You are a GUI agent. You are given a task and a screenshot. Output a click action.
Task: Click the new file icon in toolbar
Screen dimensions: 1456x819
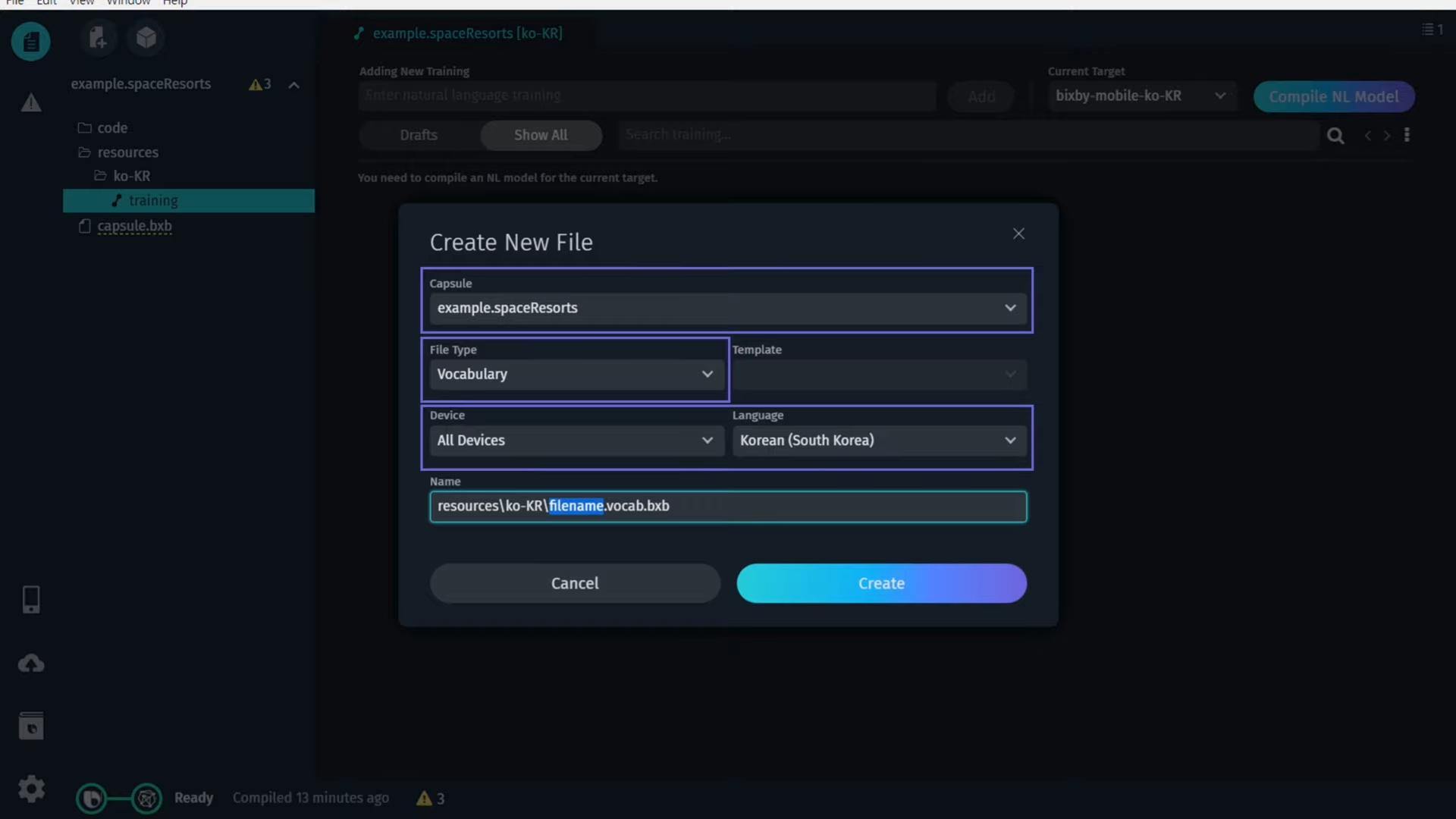(98, 37)
